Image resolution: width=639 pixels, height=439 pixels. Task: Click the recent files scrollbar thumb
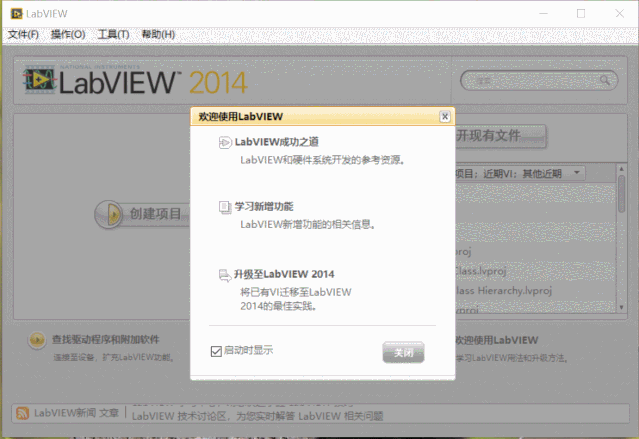(x=621, y=194)
